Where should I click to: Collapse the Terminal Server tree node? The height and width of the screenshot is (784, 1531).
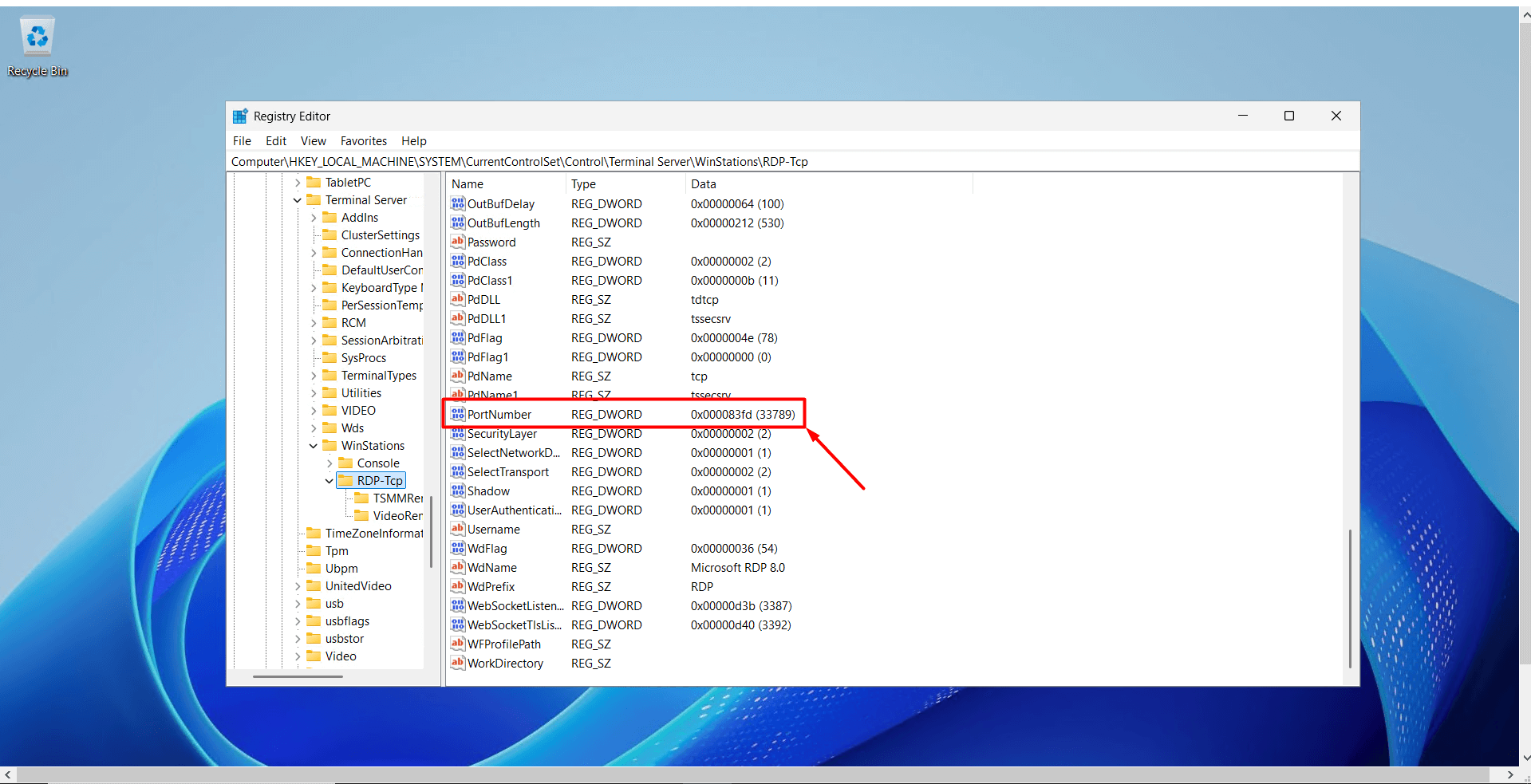coord(298,200)
